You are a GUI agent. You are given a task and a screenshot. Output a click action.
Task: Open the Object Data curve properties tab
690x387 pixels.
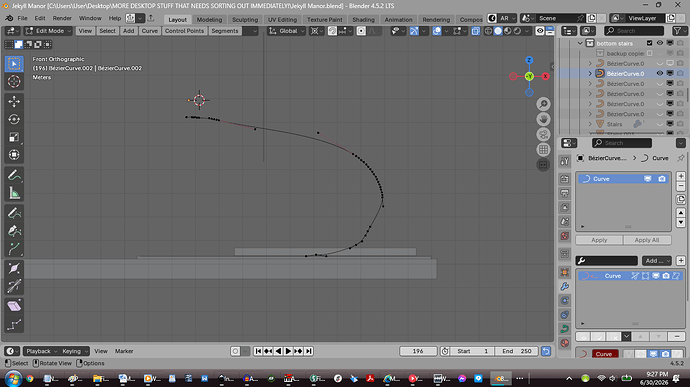[565, 329]
